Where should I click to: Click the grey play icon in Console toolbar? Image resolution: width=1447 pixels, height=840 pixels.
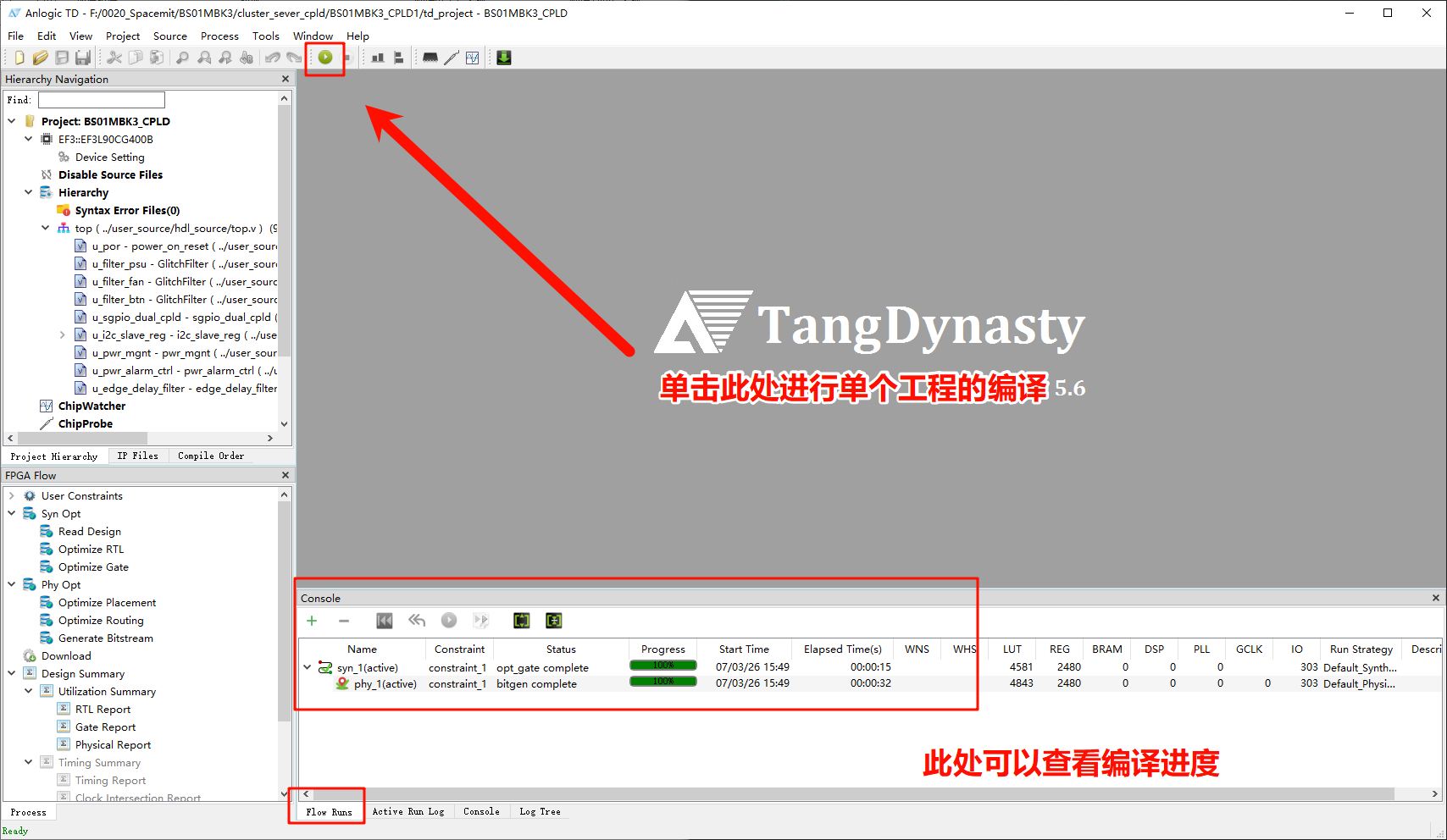click(x=449, y=621)
